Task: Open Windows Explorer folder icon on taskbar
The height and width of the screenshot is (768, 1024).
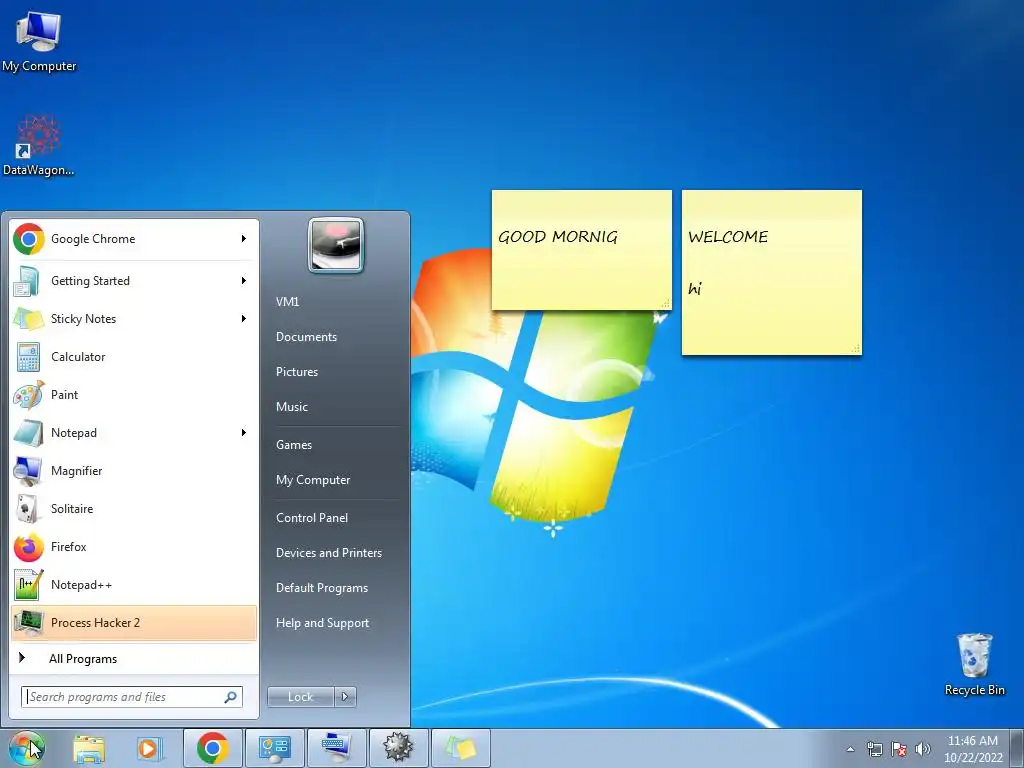Action: tap(89, 748)
